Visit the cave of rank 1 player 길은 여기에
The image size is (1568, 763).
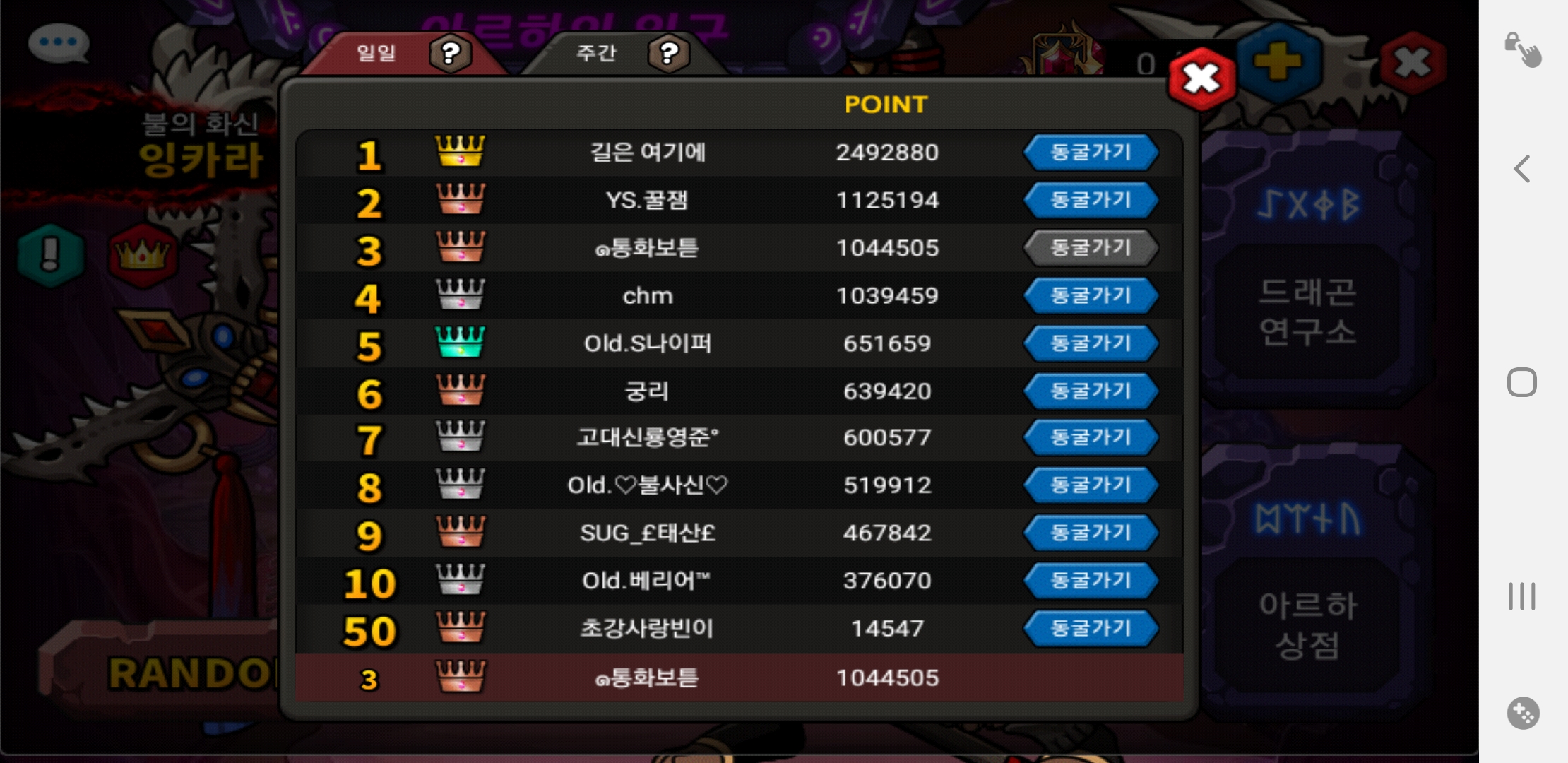coord(1091,153)
